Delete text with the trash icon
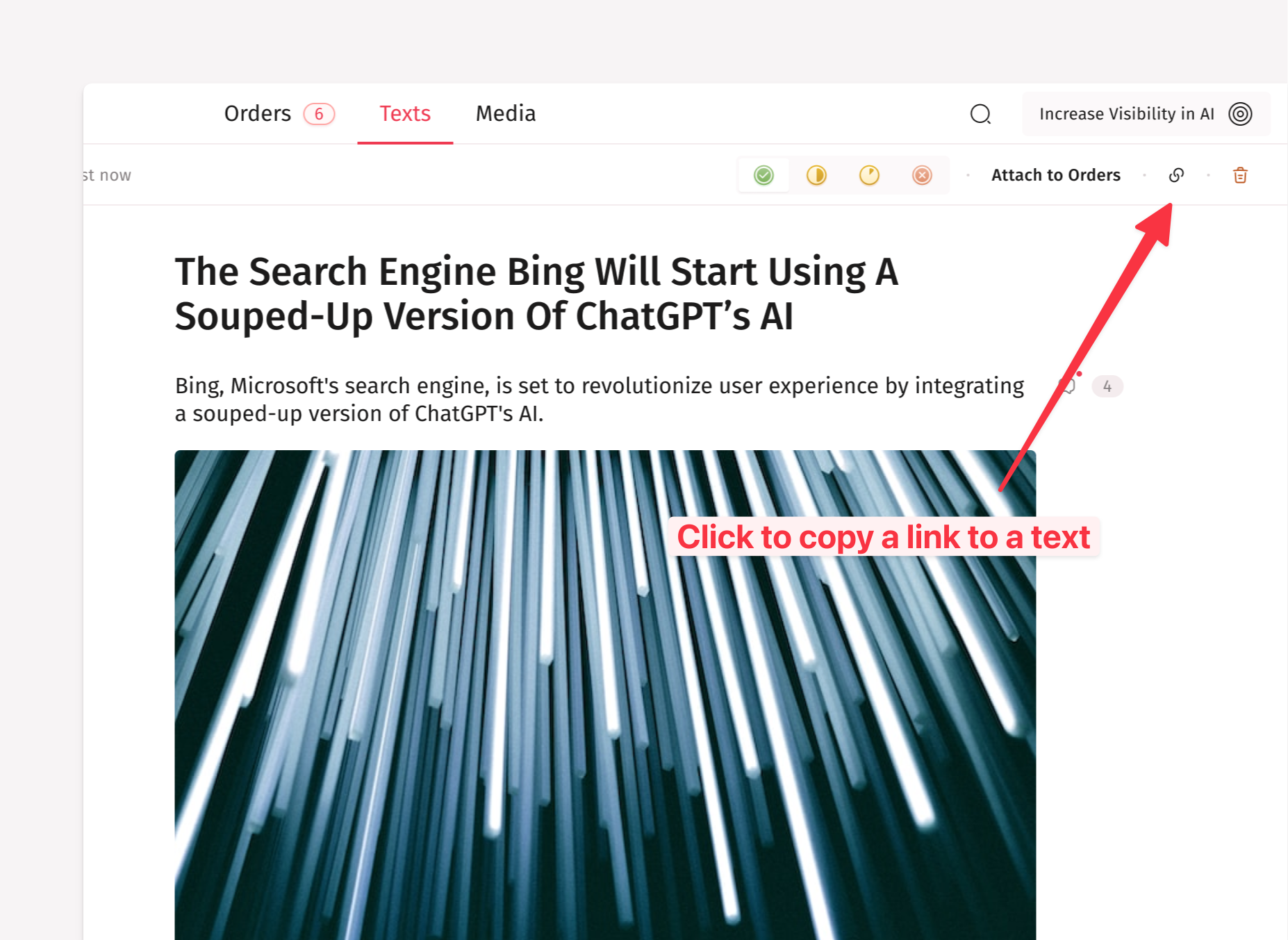This screenshot has width=1288, height=940. tap(1240, 175)
